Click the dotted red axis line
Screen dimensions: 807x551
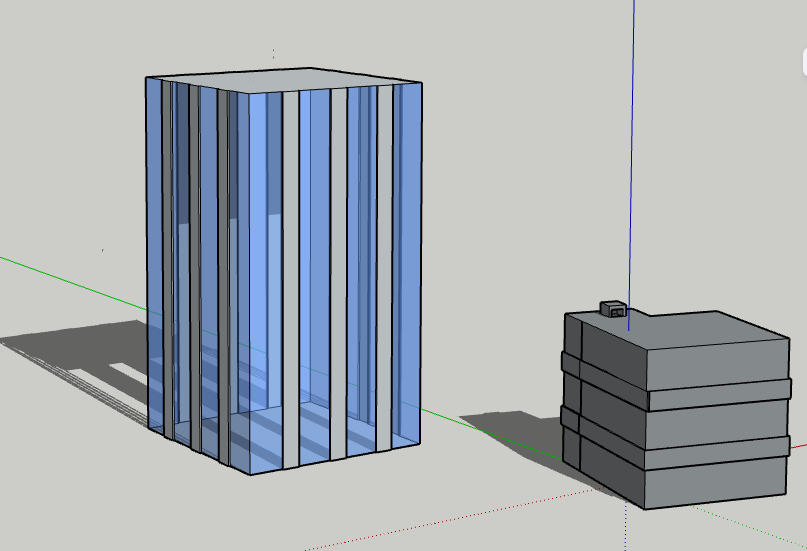click(x=450, y=521)
